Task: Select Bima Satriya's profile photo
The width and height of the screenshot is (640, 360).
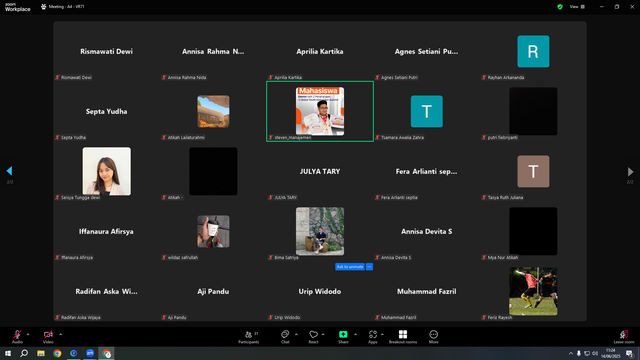Action: 320,231
